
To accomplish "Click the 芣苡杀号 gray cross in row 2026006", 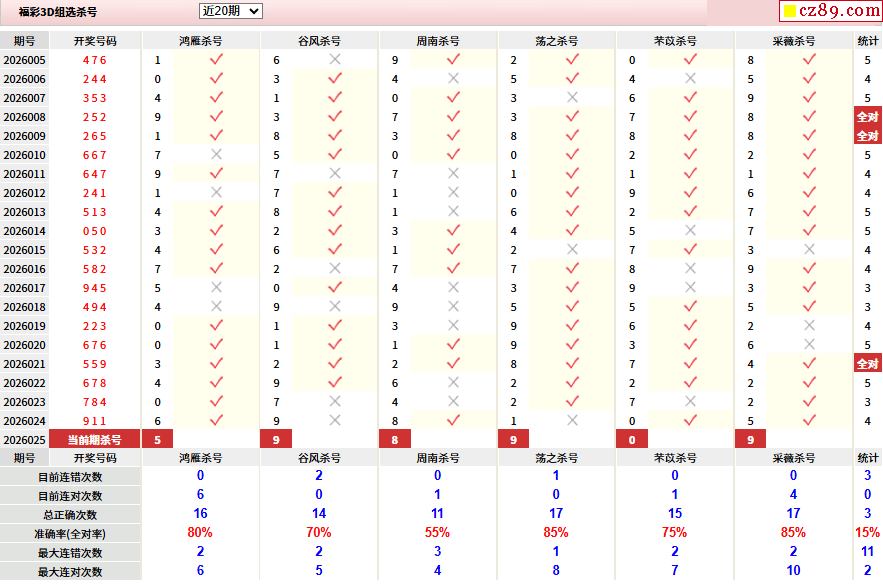I will (x=690, y=78).
